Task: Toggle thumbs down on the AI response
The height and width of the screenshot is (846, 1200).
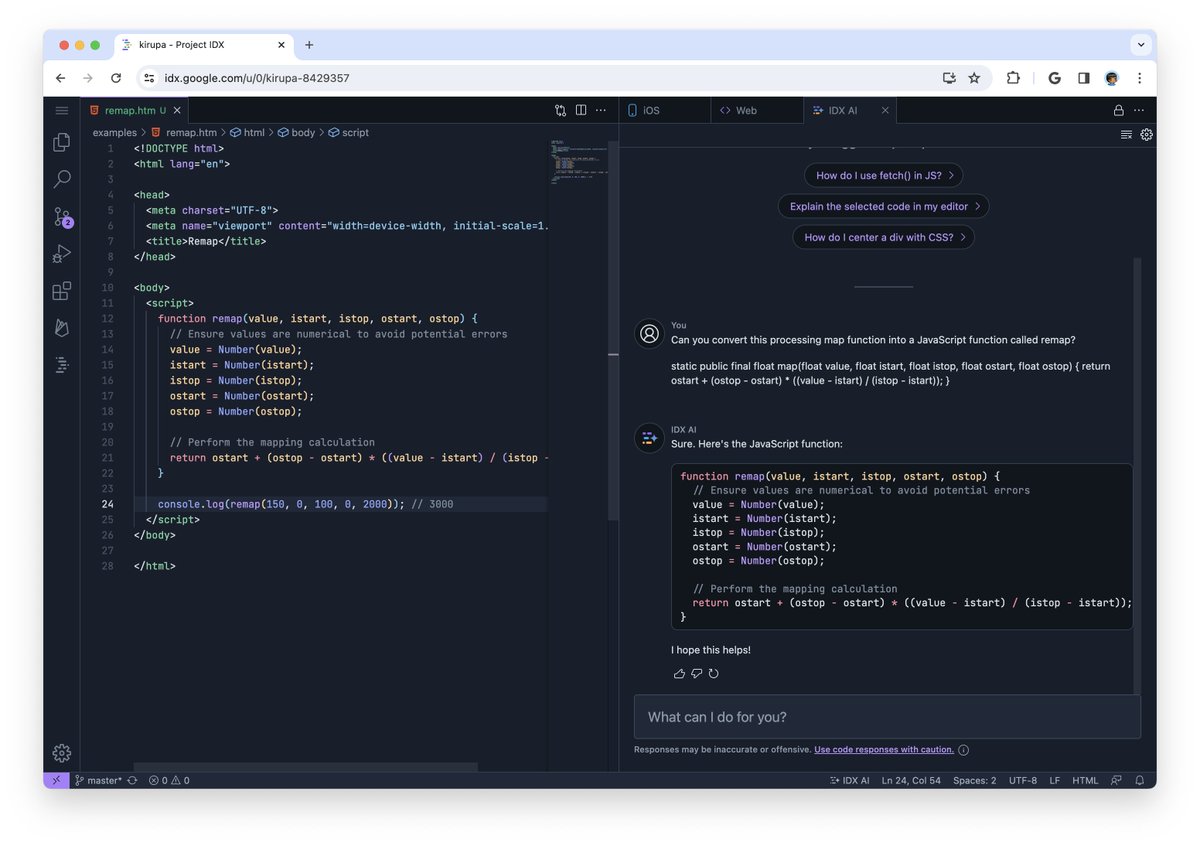Action: click(696, 673)
